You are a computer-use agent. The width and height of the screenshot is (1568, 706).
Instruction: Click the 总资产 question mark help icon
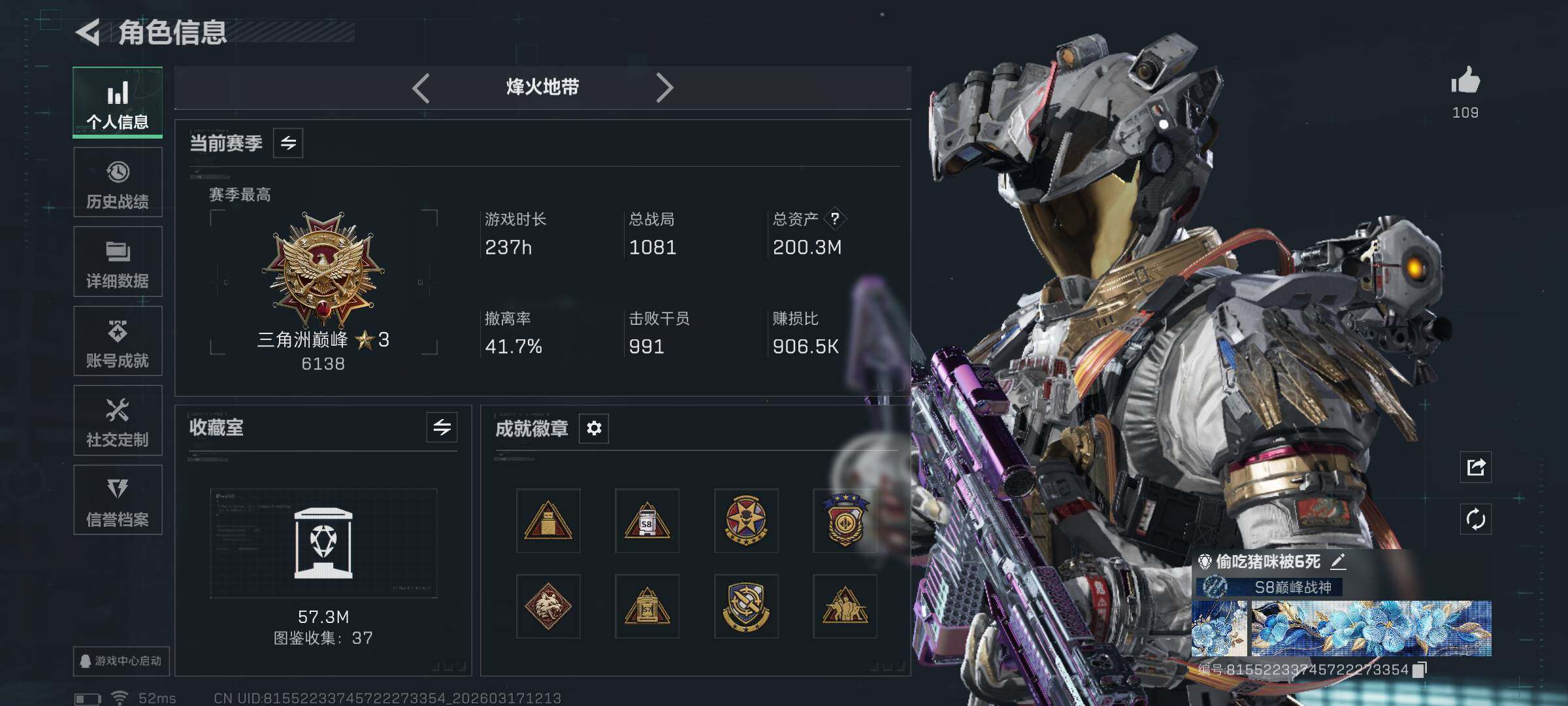click(834, 219)
